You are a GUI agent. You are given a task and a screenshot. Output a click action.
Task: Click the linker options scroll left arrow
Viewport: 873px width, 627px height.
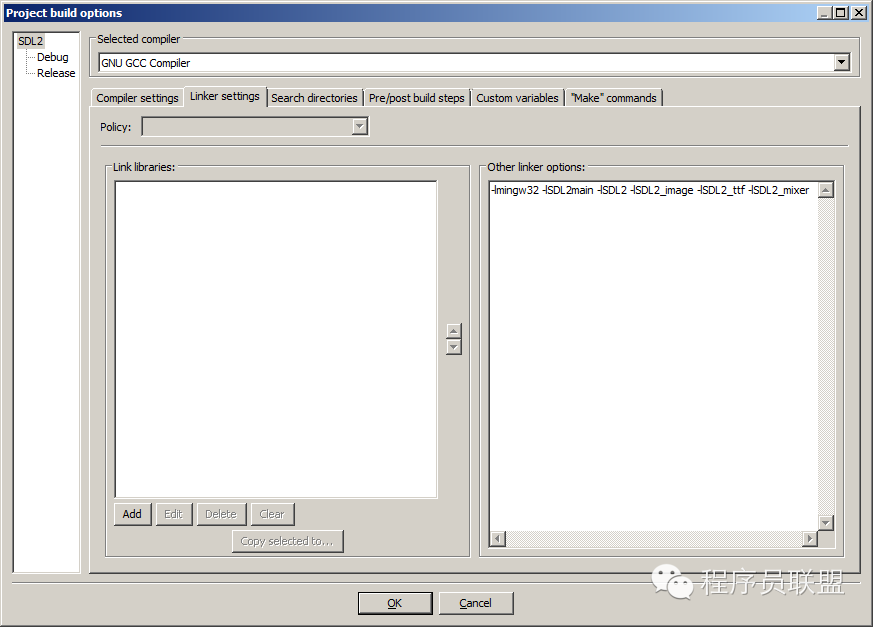pos(498,538)
